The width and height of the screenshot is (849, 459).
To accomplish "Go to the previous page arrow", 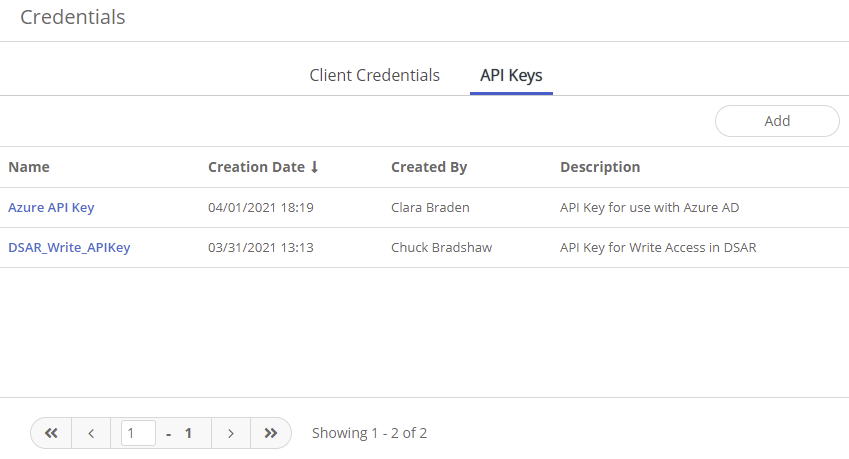I will (91, 433).
